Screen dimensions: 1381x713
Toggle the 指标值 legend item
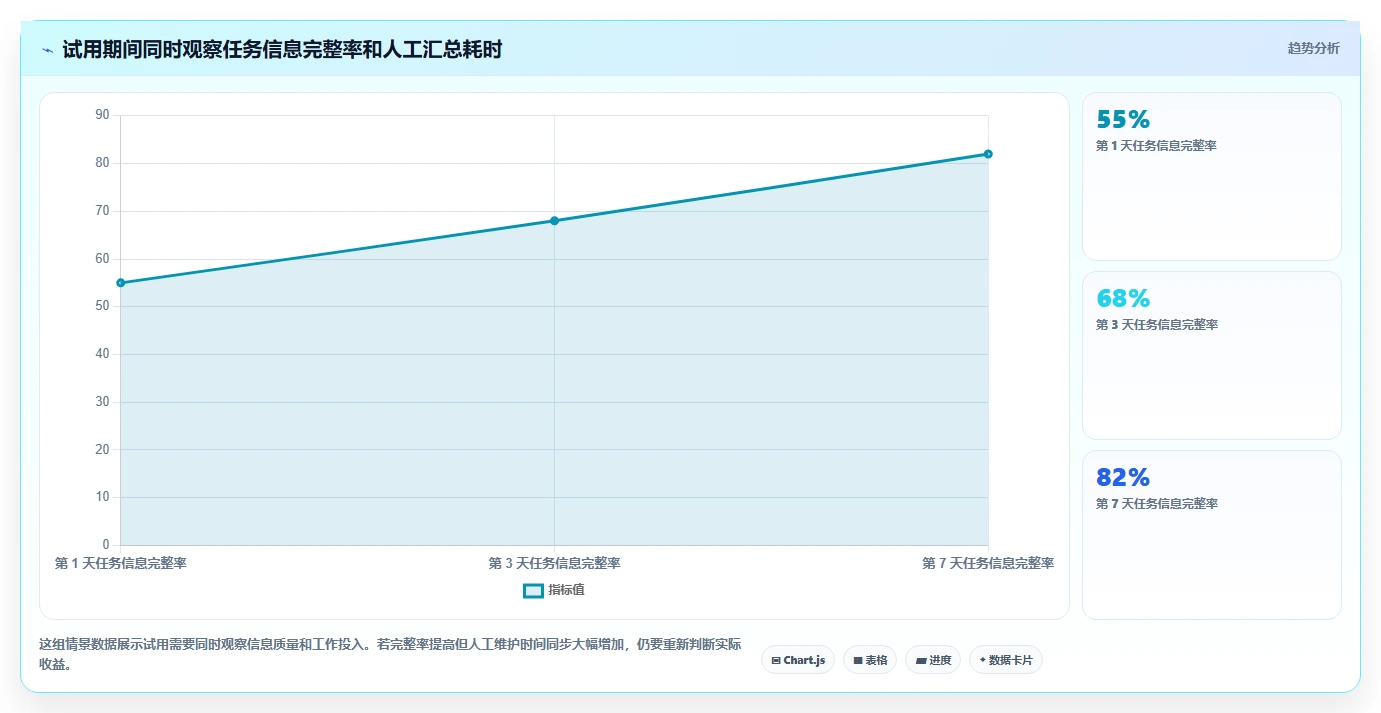coord(554,590)
